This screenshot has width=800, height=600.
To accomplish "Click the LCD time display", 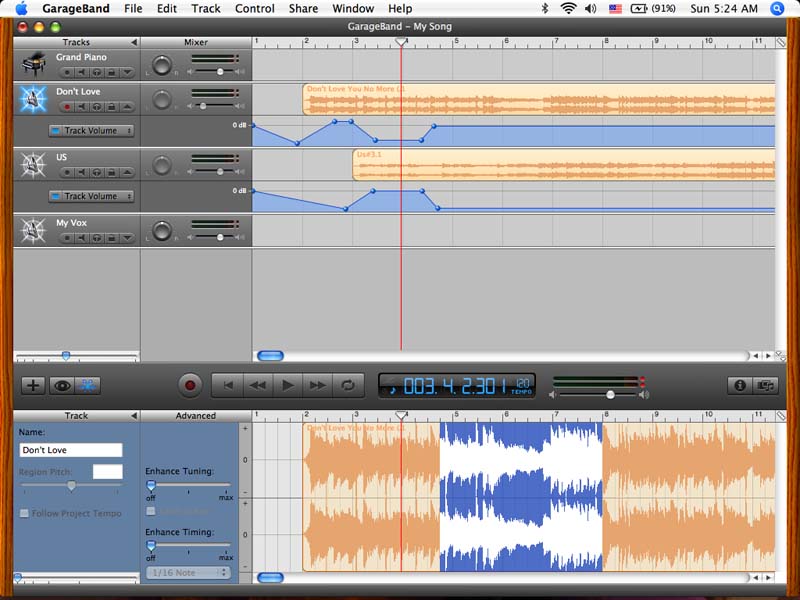I will pyautogui.click(x=457, y=386).
